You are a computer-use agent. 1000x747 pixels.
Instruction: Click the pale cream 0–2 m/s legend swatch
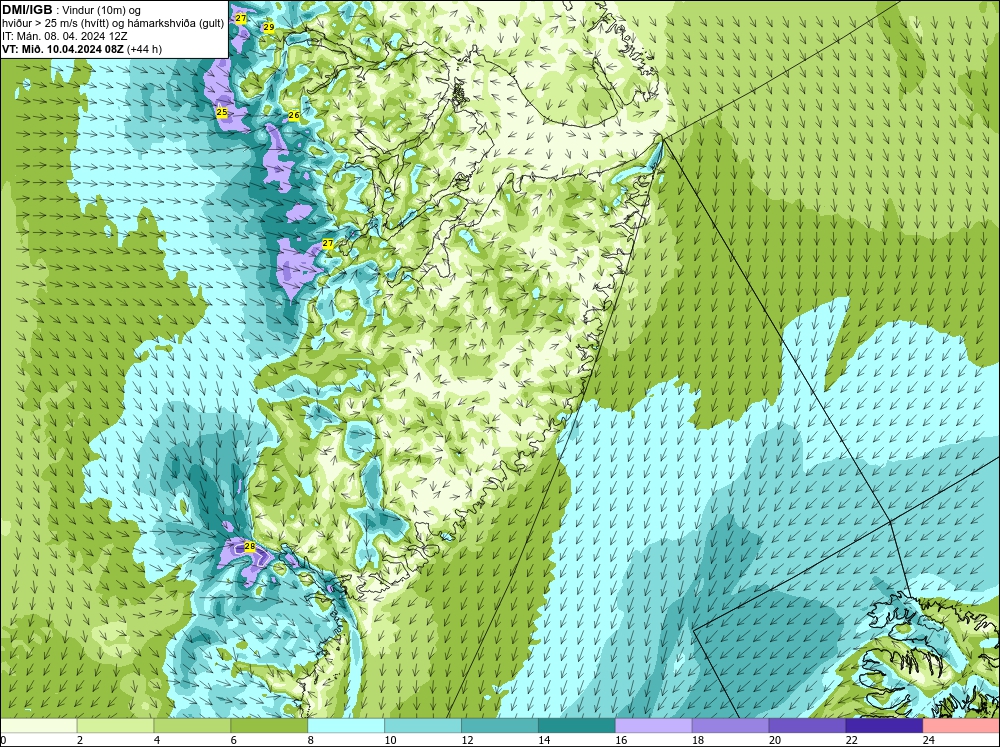click(39, 726)
